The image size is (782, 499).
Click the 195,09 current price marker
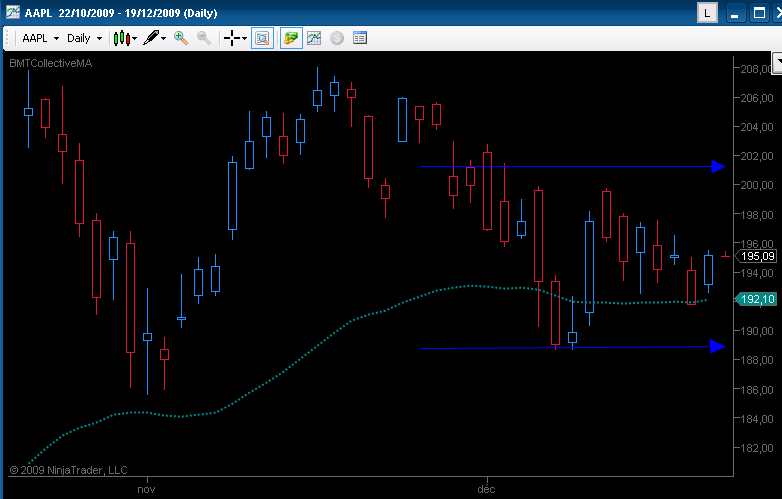[x=758, y=256]
